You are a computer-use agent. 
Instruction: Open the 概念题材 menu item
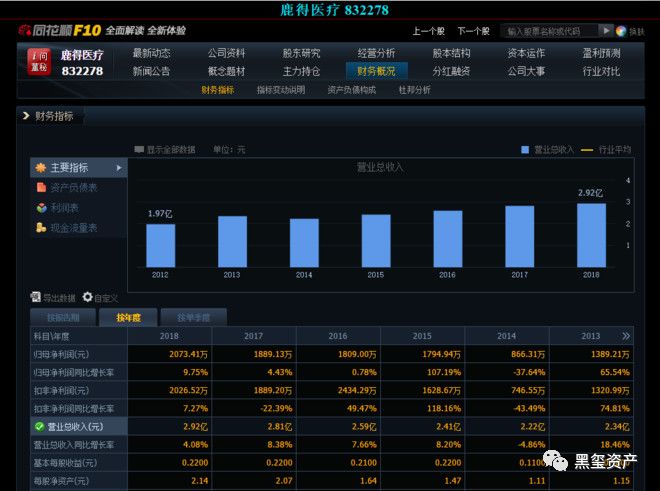coord(226,72)
